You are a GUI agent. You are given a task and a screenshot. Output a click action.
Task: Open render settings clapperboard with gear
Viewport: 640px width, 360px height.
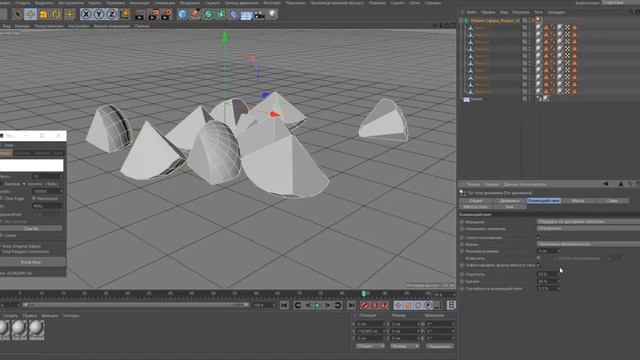(167, 15)
